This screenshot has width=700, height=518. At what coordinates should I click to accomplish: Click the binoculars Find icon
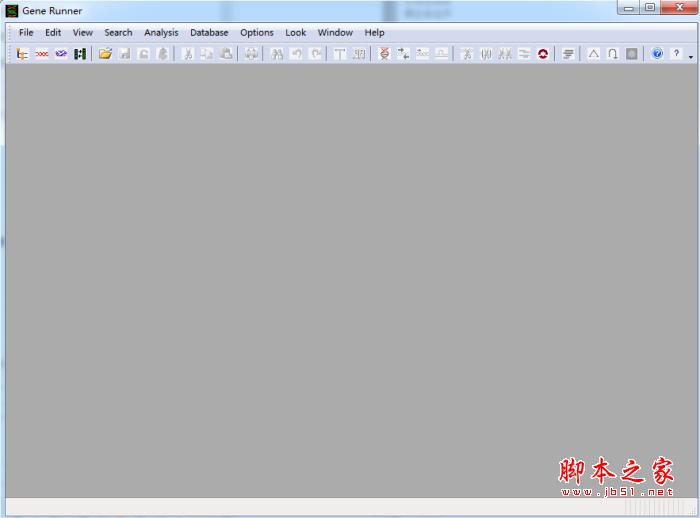point(277,54)
